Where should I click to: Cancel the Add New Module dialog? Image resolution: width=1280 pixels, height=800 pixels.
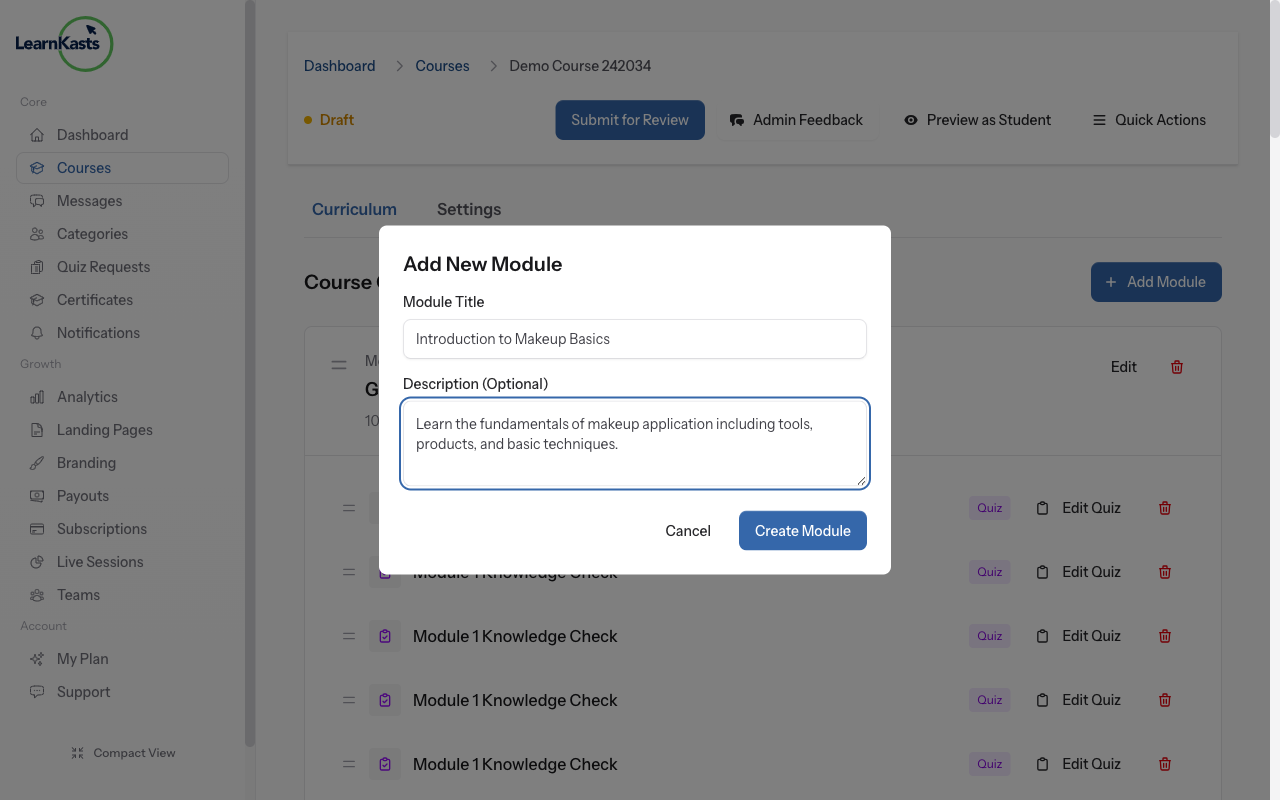click(x=687, y=530)
